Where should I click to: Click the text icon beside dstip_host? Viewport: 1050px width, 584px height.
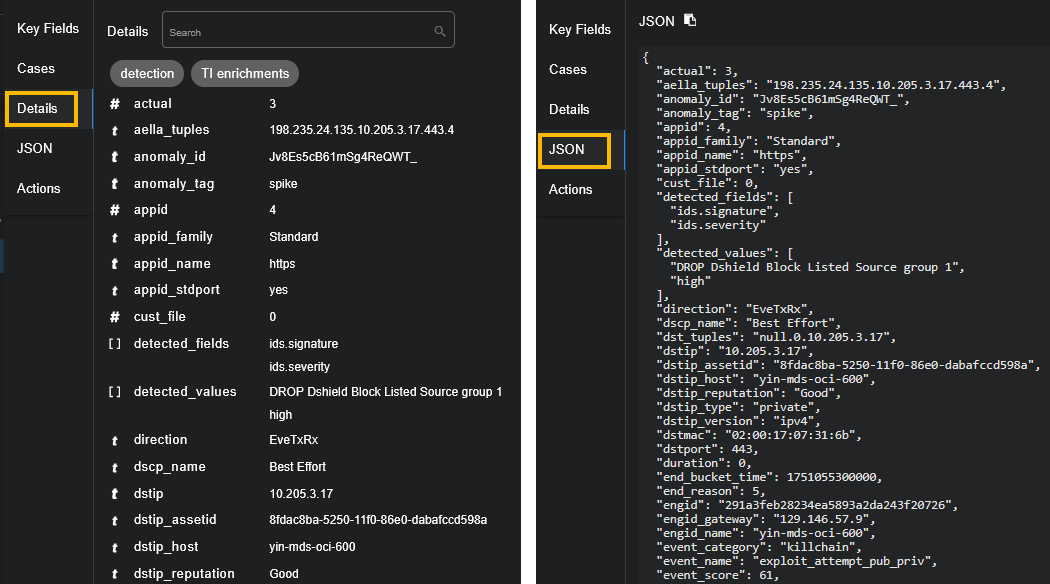coord(115,547)
